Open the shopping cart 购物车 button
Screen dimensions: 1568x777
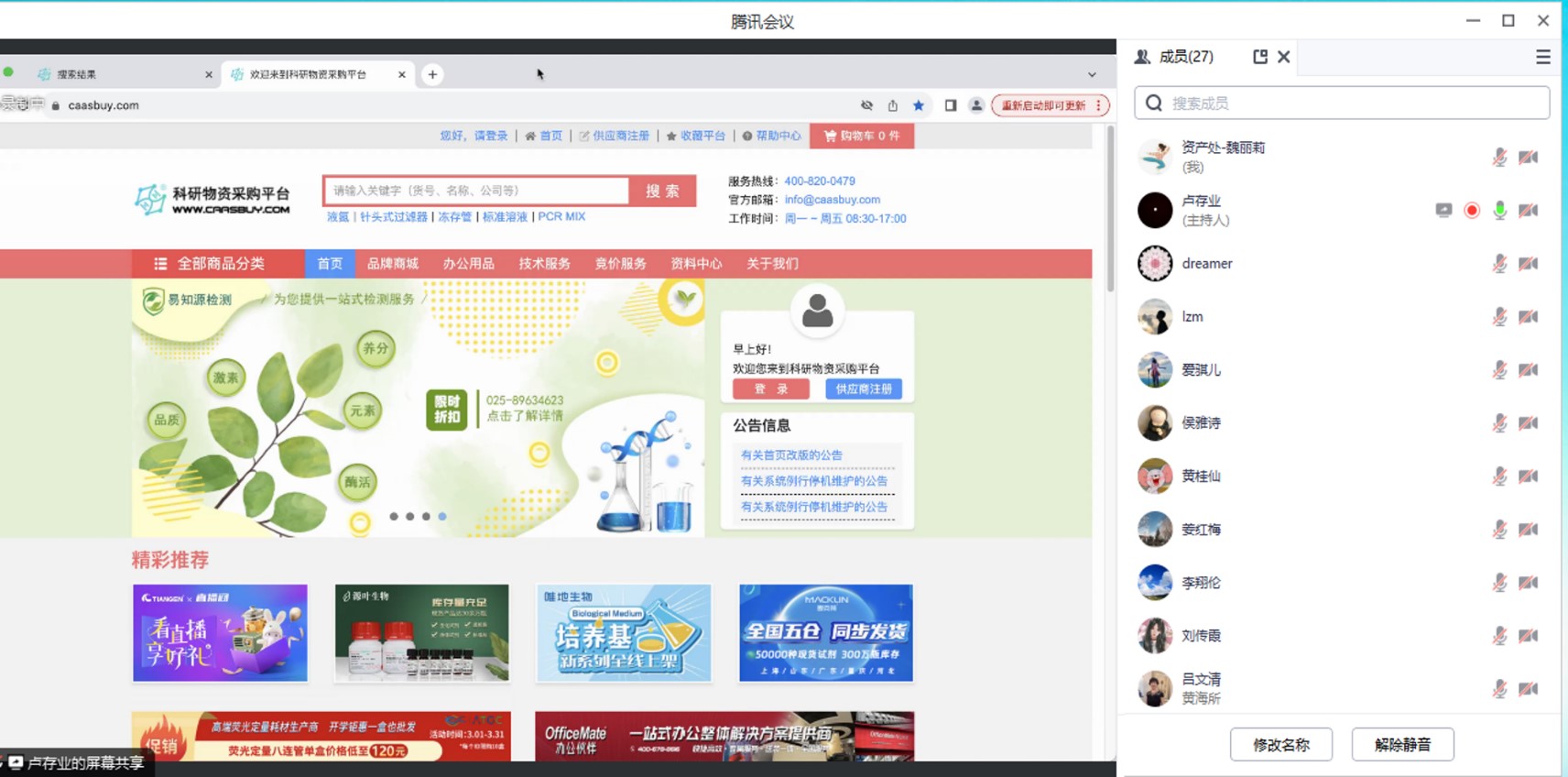tap(861, 136)
